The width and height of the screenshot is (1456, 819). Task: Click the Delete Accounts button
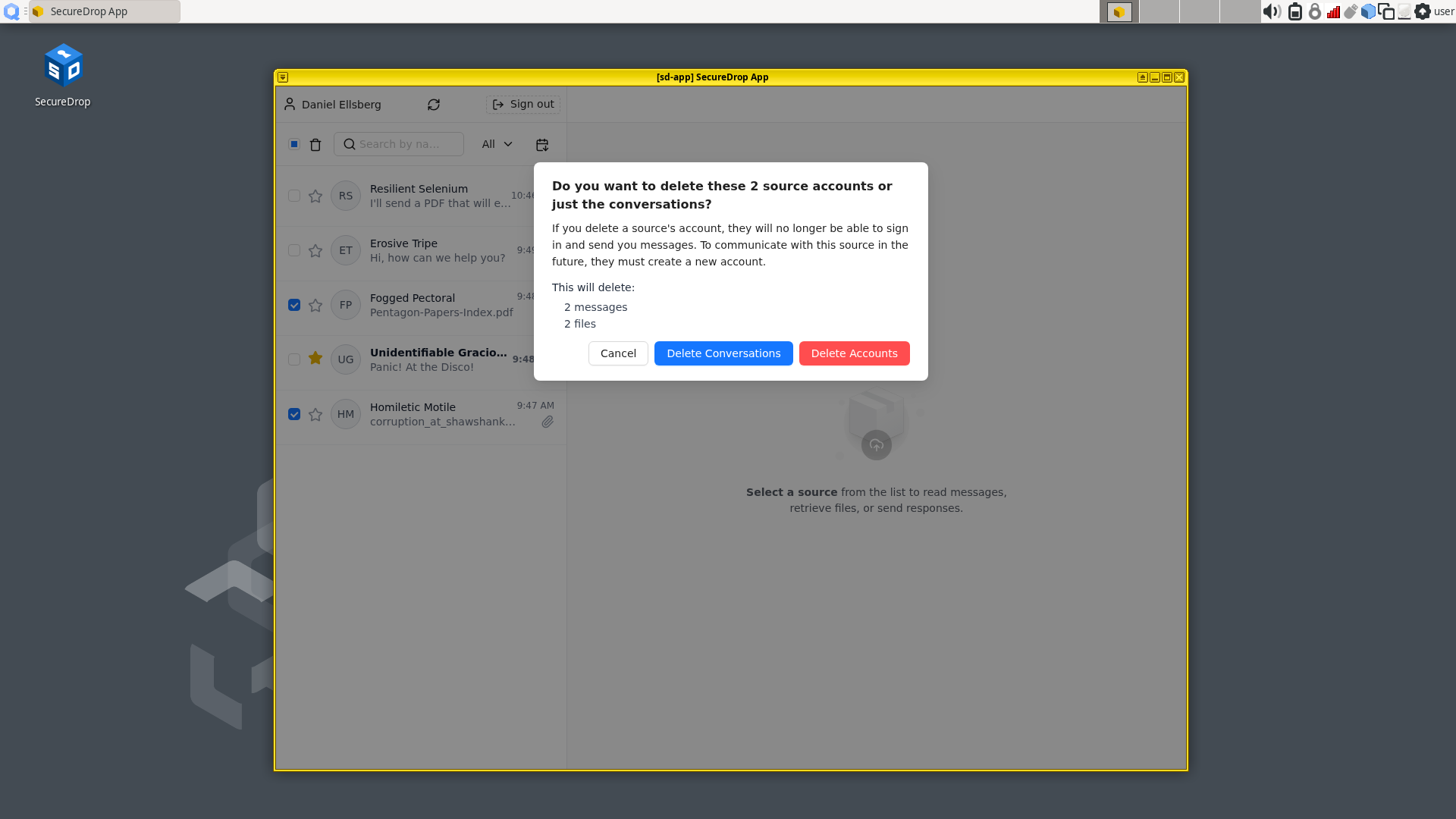(x=854, y=353)
